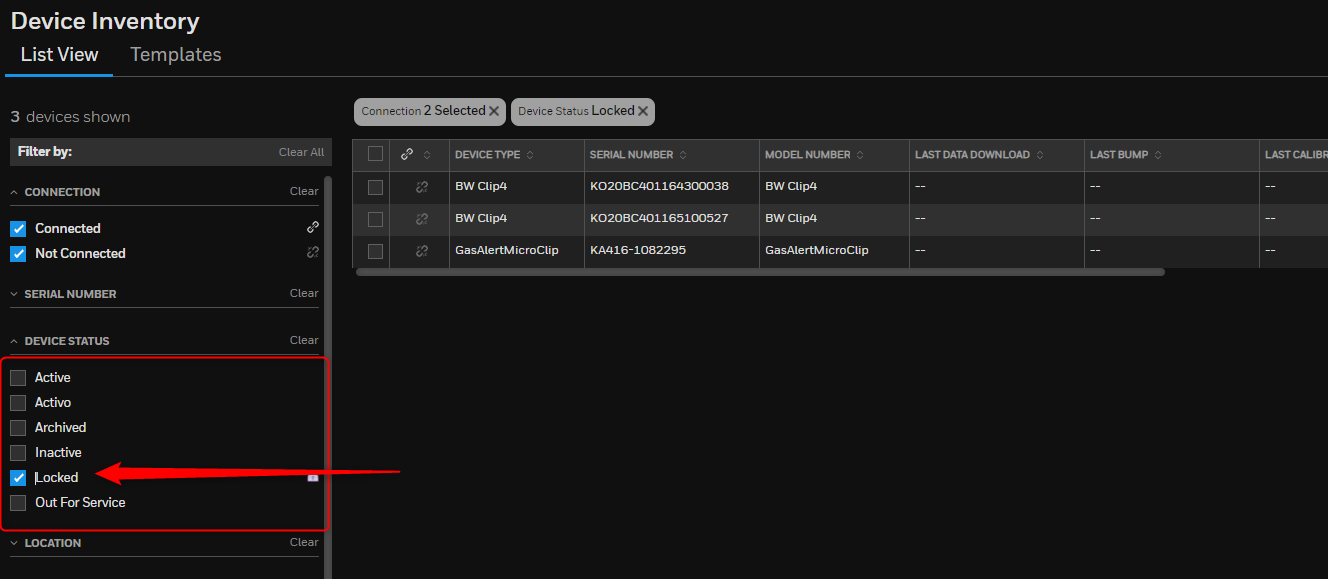Screen dimensions: 1328x579
Task: Tick the select-all checkbox in table header
Action: (x=375, y=154)
